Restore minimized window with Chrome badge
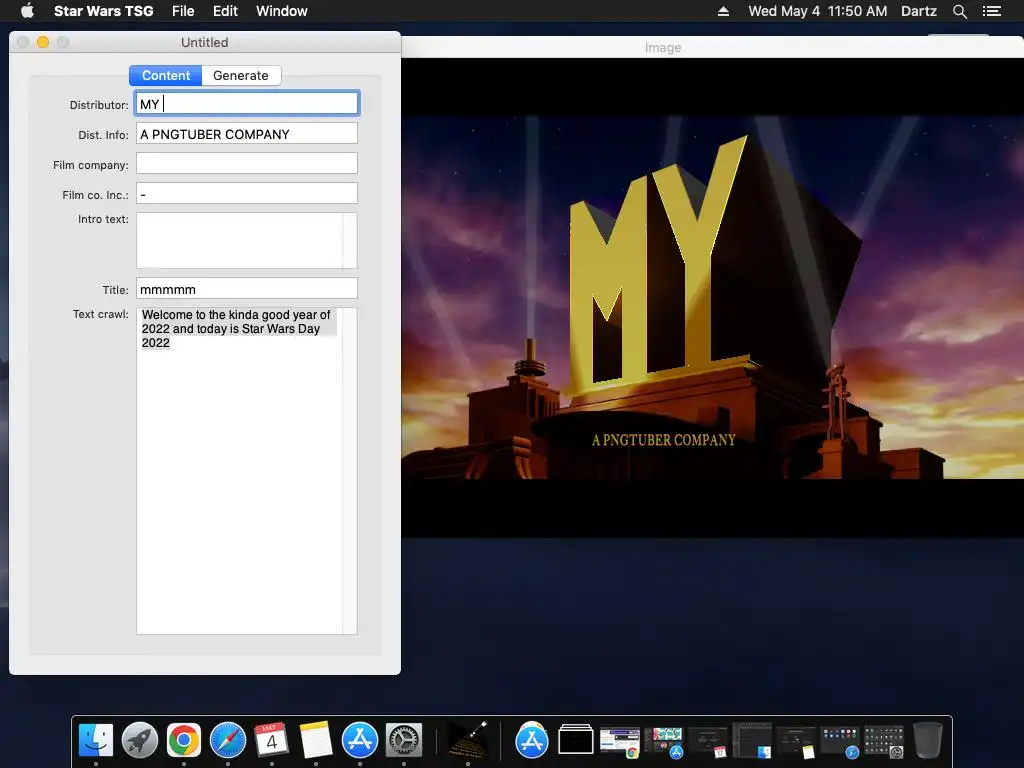Screen dimensions: 1024x768 click(x=620, y=742)
